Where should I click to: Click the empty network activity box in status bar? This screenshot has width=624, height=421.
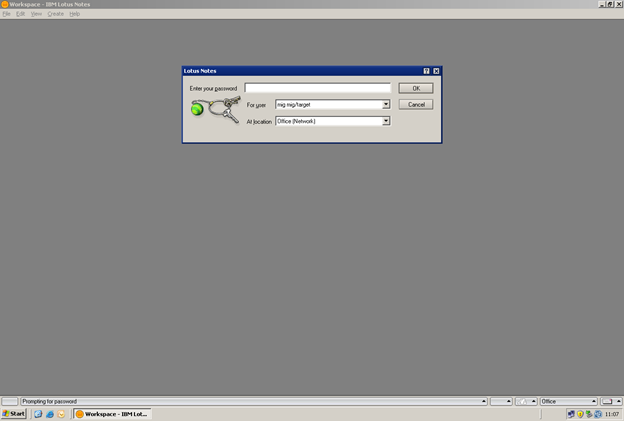coord(10,402)
